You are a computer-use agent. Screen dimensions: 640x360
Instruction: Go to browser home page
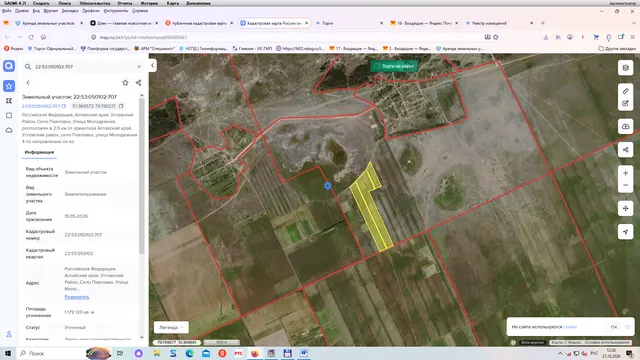[x=43, y=37]
